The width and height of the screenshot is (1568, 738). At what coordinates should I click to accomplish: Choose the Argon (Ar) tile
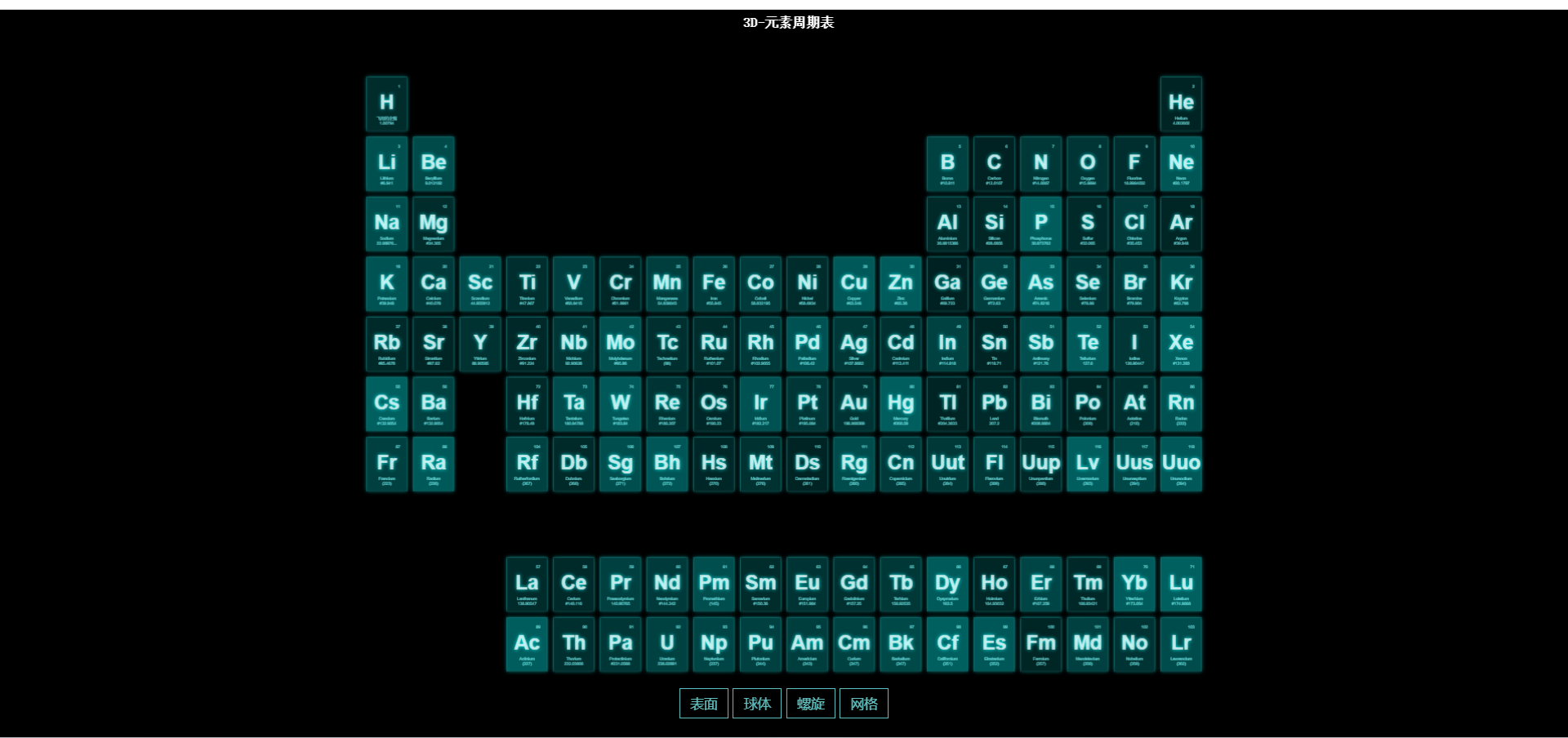(1181, 224)
